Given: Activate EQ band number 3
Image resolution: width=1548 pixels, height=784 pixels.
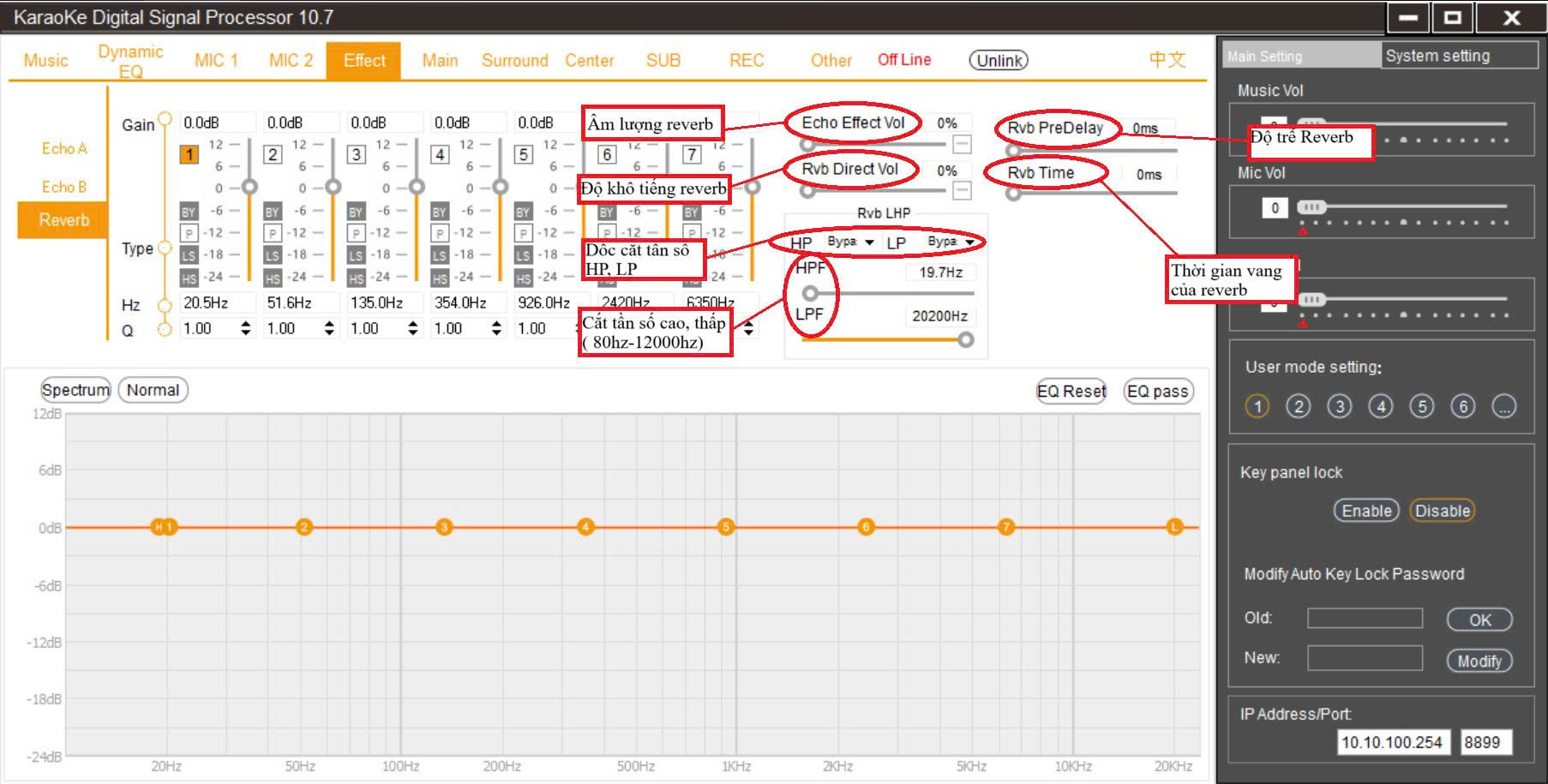Looking at the screenshot, I should (356, 154).
